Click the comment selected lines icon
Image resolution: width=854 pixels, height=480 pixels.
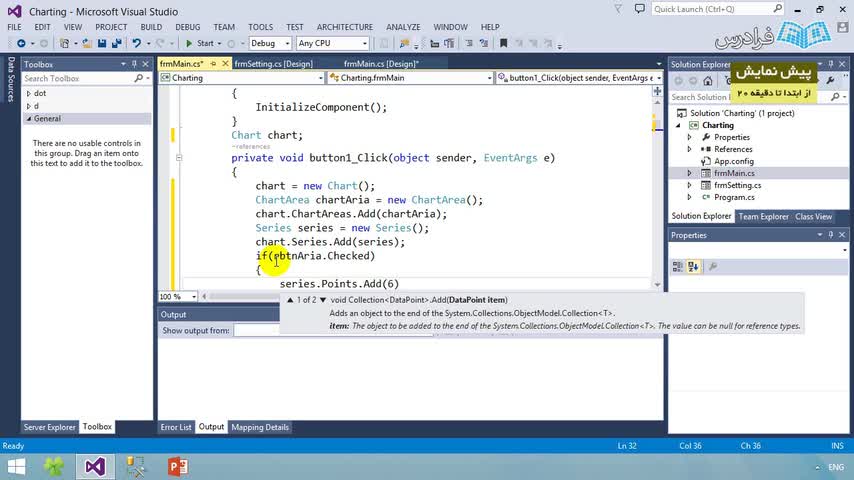[469, 43]
